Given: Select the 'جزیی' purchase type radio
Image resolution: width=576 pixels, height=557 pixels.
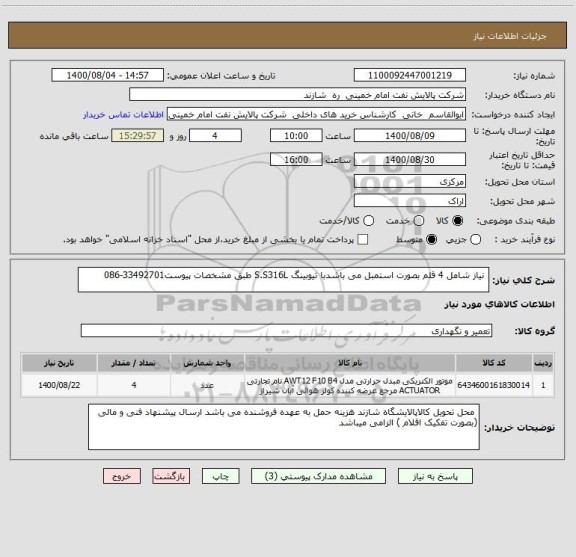Looking at the screenshot, I should click(476, 240).
